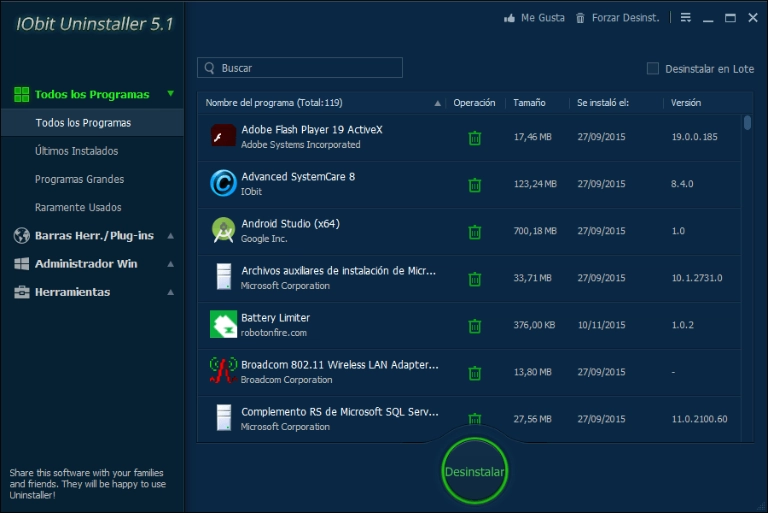Click the Google Inc. publisher text
Image resolution: width=768 pixels, height=513 pixels.
pos(264,239)
